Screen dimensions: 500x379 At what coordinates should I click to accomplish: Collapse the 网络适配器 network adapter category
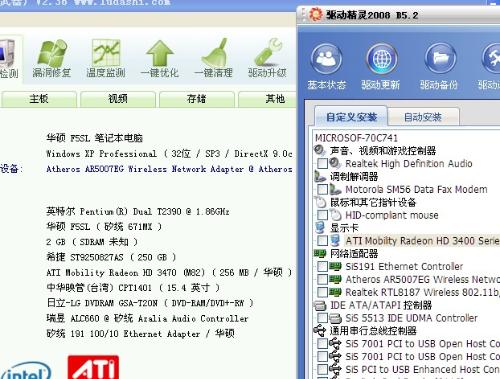pyautogui.click(x=354, y=254)
